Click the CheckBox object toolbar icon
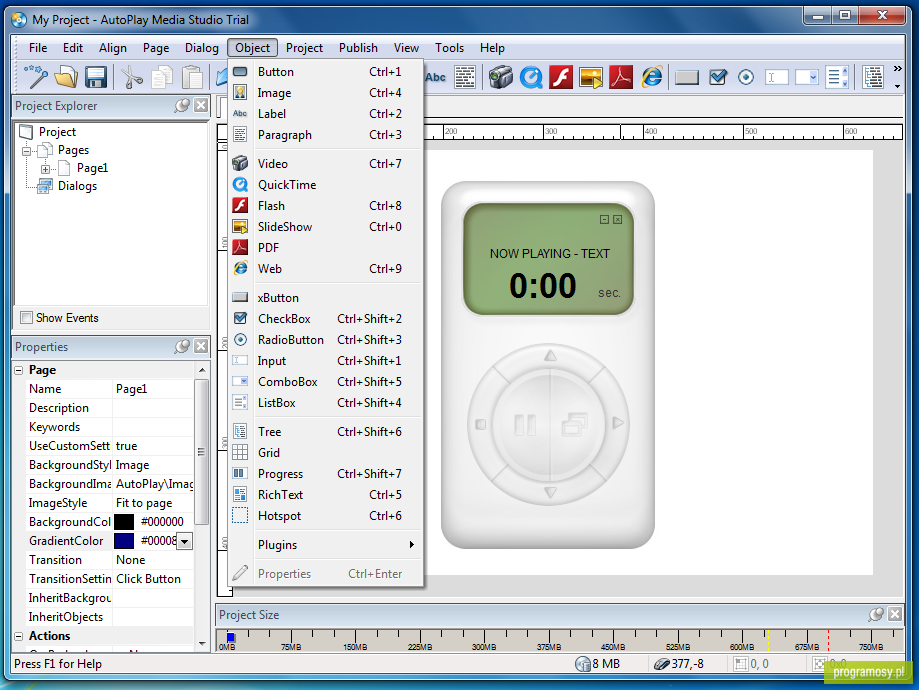Screen dimensions: 919x690 pos(717,77)
